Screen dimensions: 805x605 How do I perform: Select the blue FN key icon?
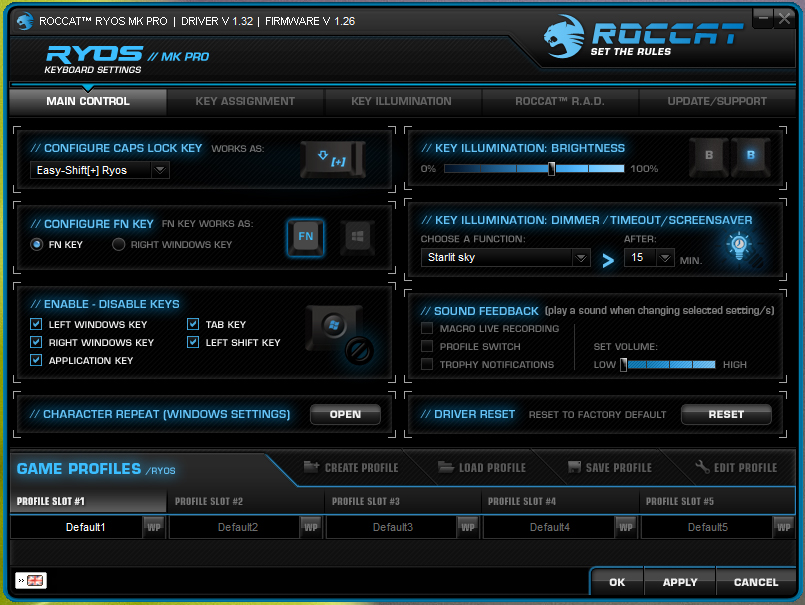[305, 237]
